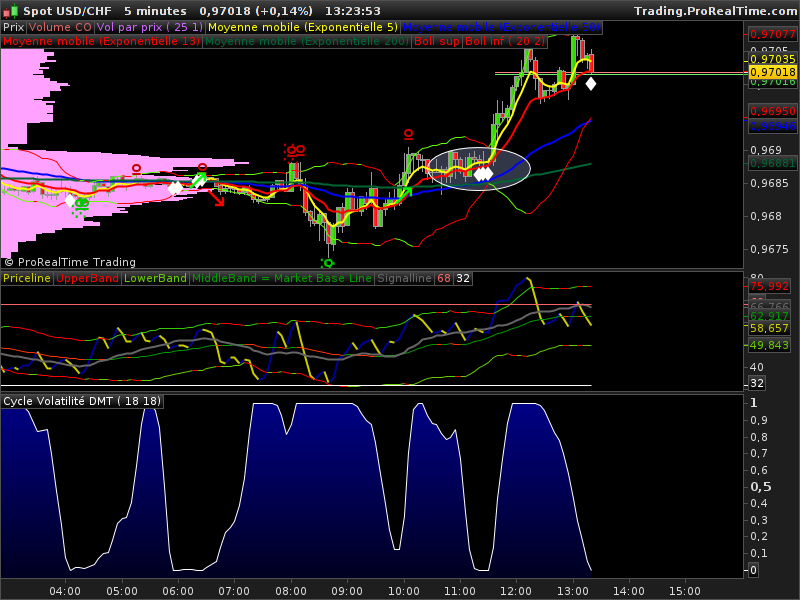Viewport: 800px width, 600px height.
Task: Click the 08:00 time axis label
Action: [x=291, y=591]
